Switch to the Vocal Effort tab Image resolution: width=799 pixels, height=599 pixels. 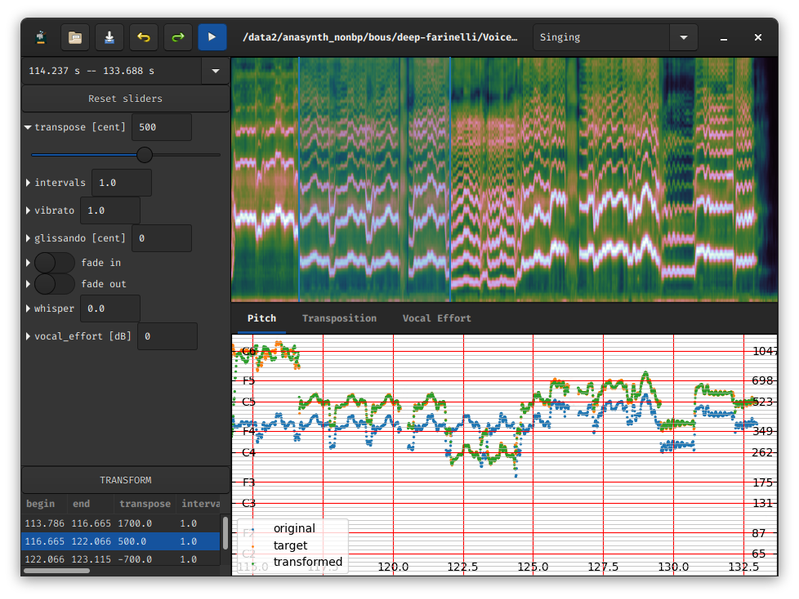(x=437, y=318)
